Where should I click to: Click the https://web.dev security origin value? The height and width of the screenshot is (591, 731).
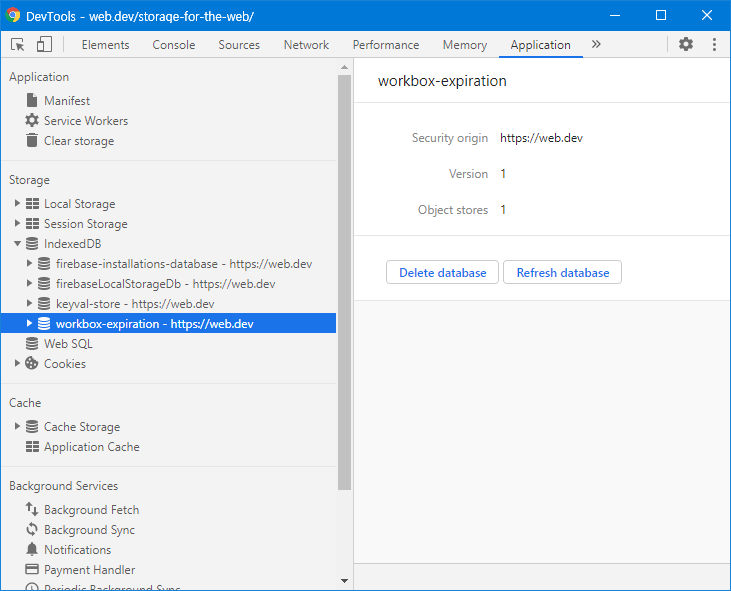(x=541, y=138)
